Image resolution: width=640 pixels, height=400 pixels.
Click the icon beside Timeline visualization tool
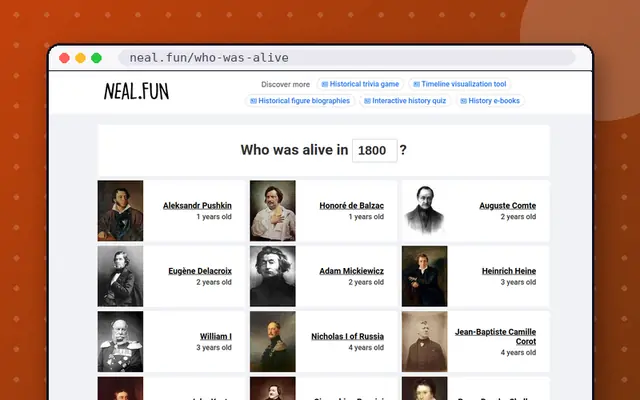click(416, 84)
